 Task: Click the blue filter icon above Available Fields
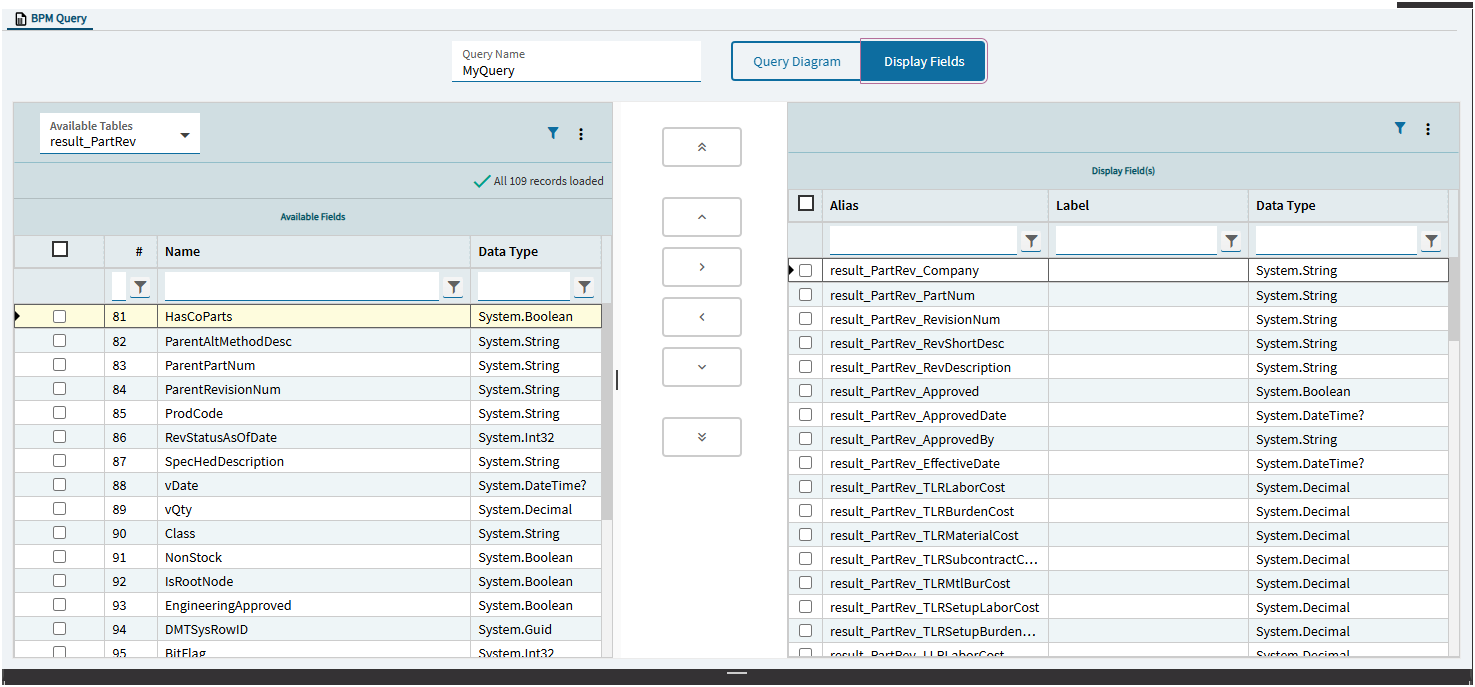point(553,133)
